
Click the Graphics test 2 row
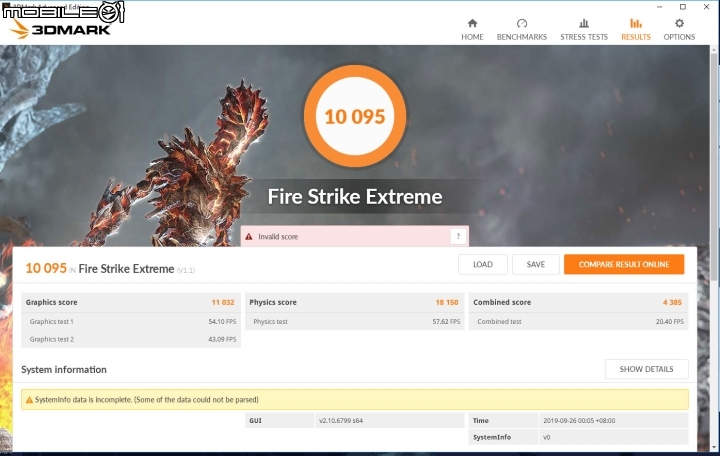(x=131, y=339)
